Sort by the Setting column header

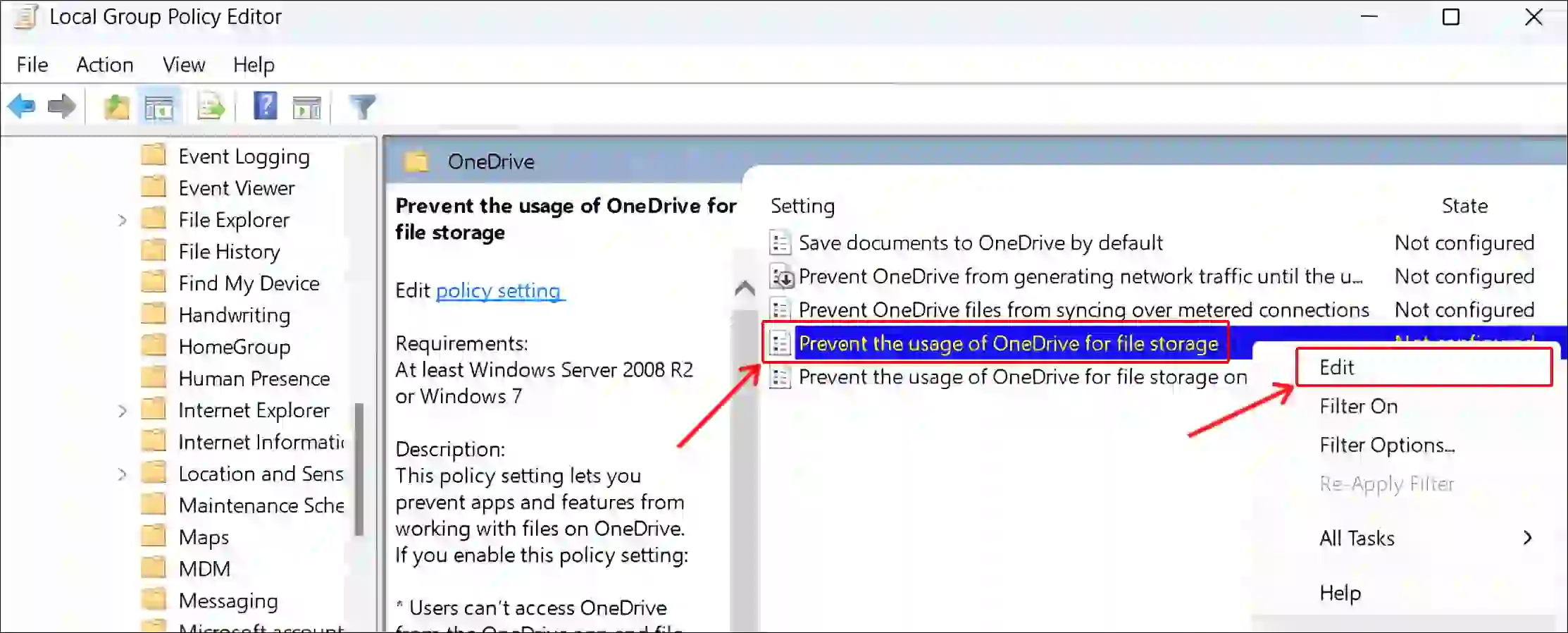(x=802, y=206)
